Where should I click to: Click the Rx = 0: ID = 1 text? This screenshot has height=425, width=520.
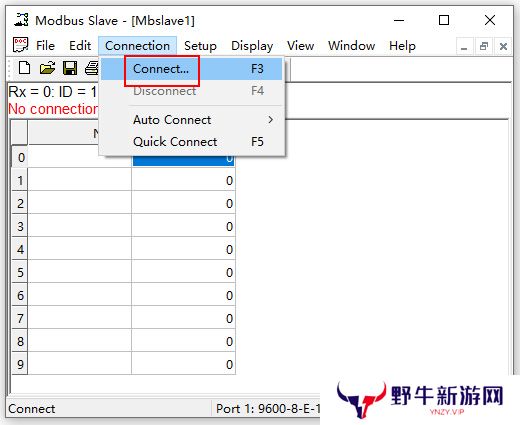[52, 92]
